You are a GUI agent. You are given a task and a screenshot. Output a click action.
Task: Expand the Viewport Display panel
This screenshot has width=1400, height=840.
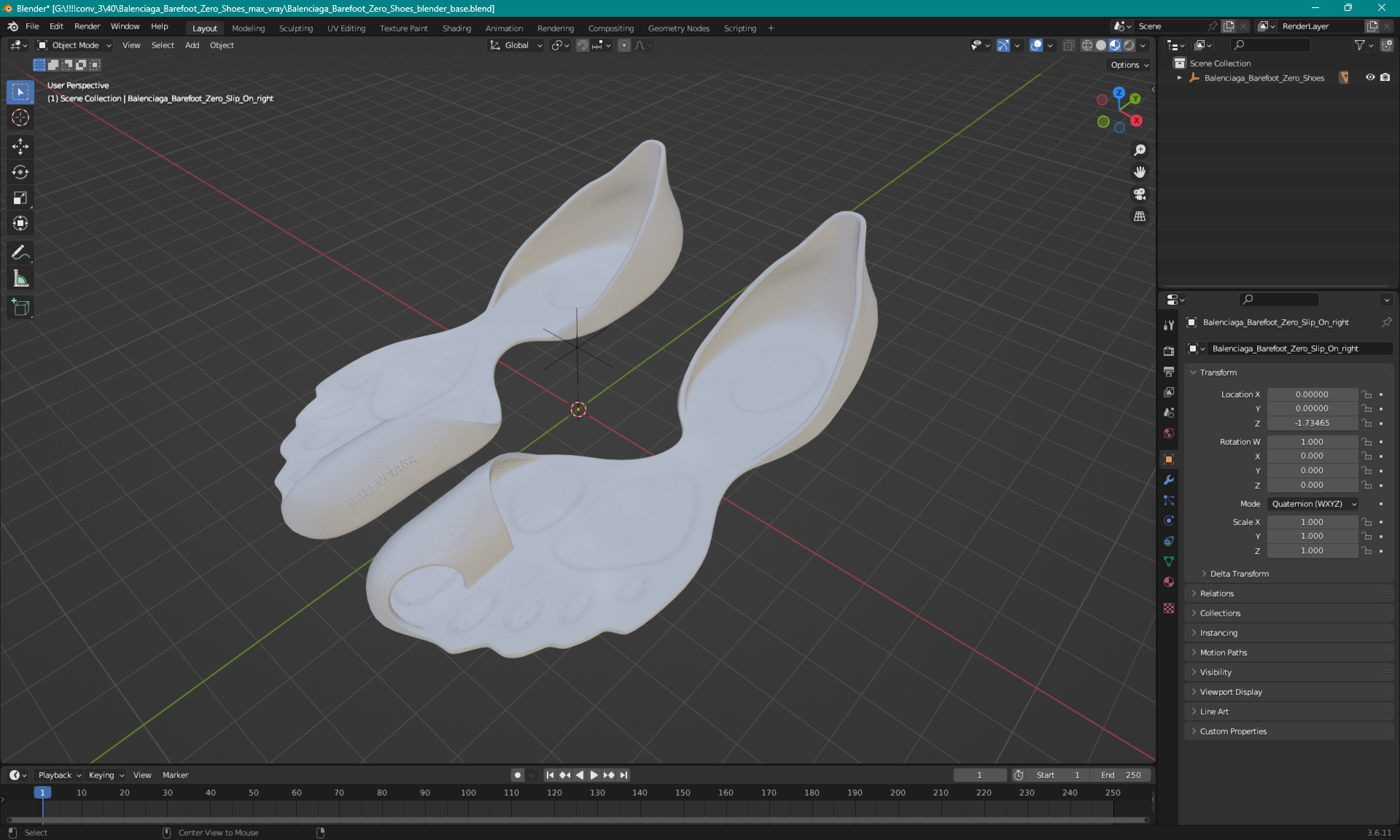[1231, 692]
